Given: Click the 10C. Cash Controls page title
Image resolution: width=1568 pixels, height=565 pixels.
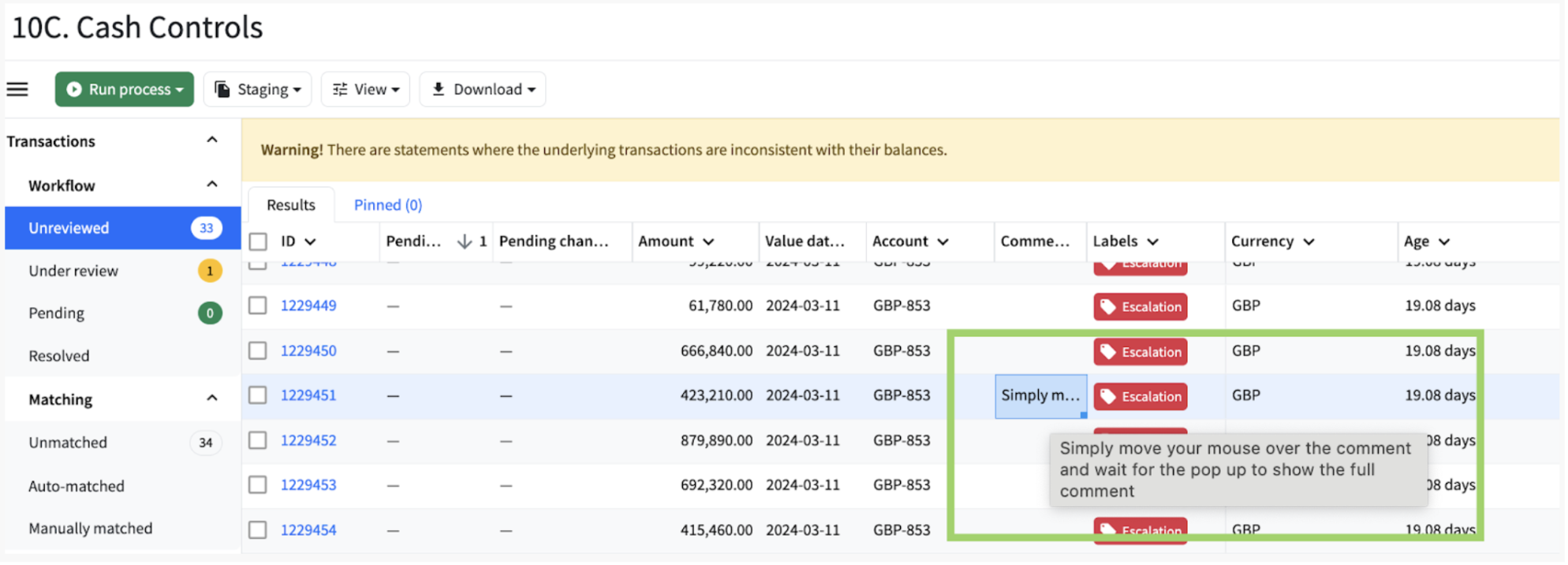Looking at the screenshot, I should [x=137, y=28].
